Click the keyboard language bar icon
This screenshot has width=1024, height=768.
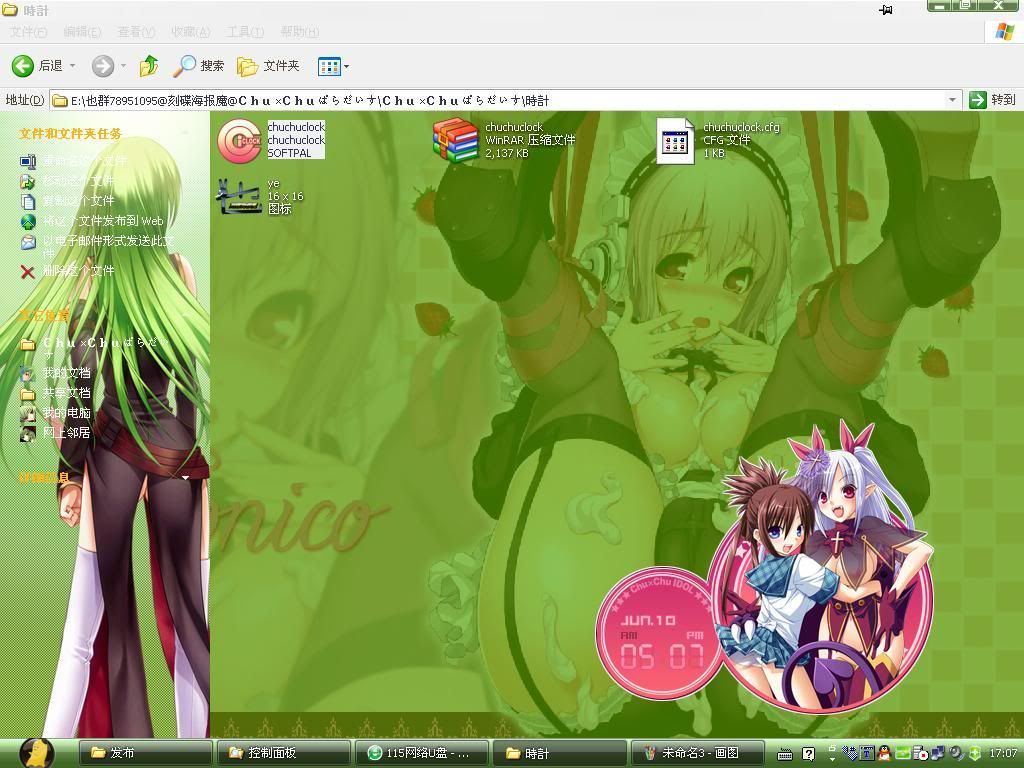785,754
